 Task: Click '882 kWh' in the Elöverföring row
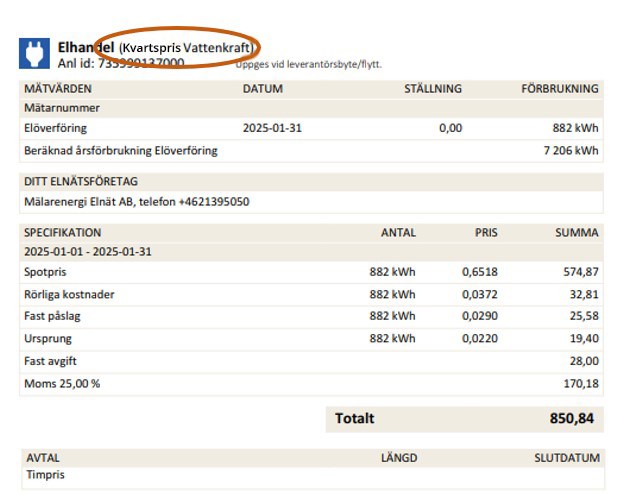pyautogui.click(x=575, y=128)
